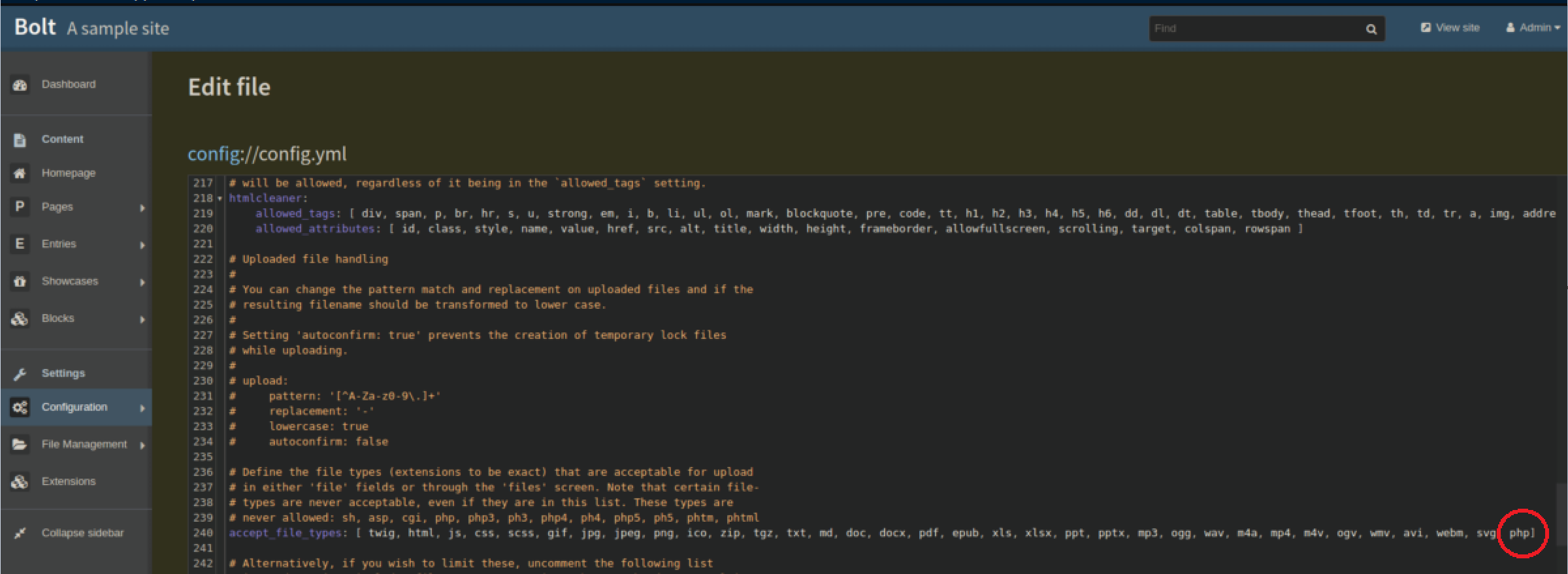The width and height of the screenshot is (1568, 574).
Task: Expand the Entries submenu arrow
Action: (142, 245)
